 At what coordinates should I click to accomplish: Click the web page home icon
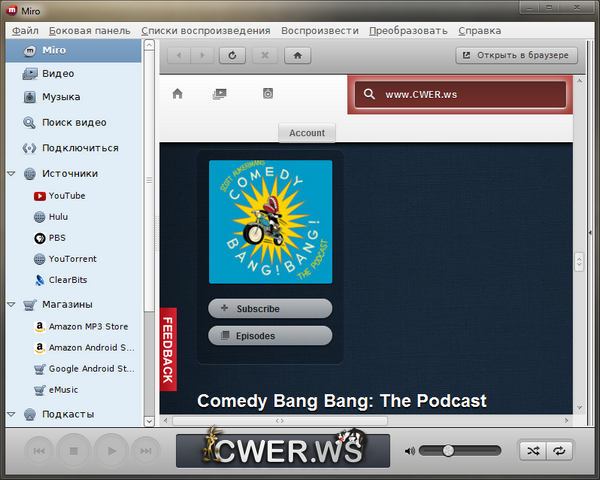point(178,94)
